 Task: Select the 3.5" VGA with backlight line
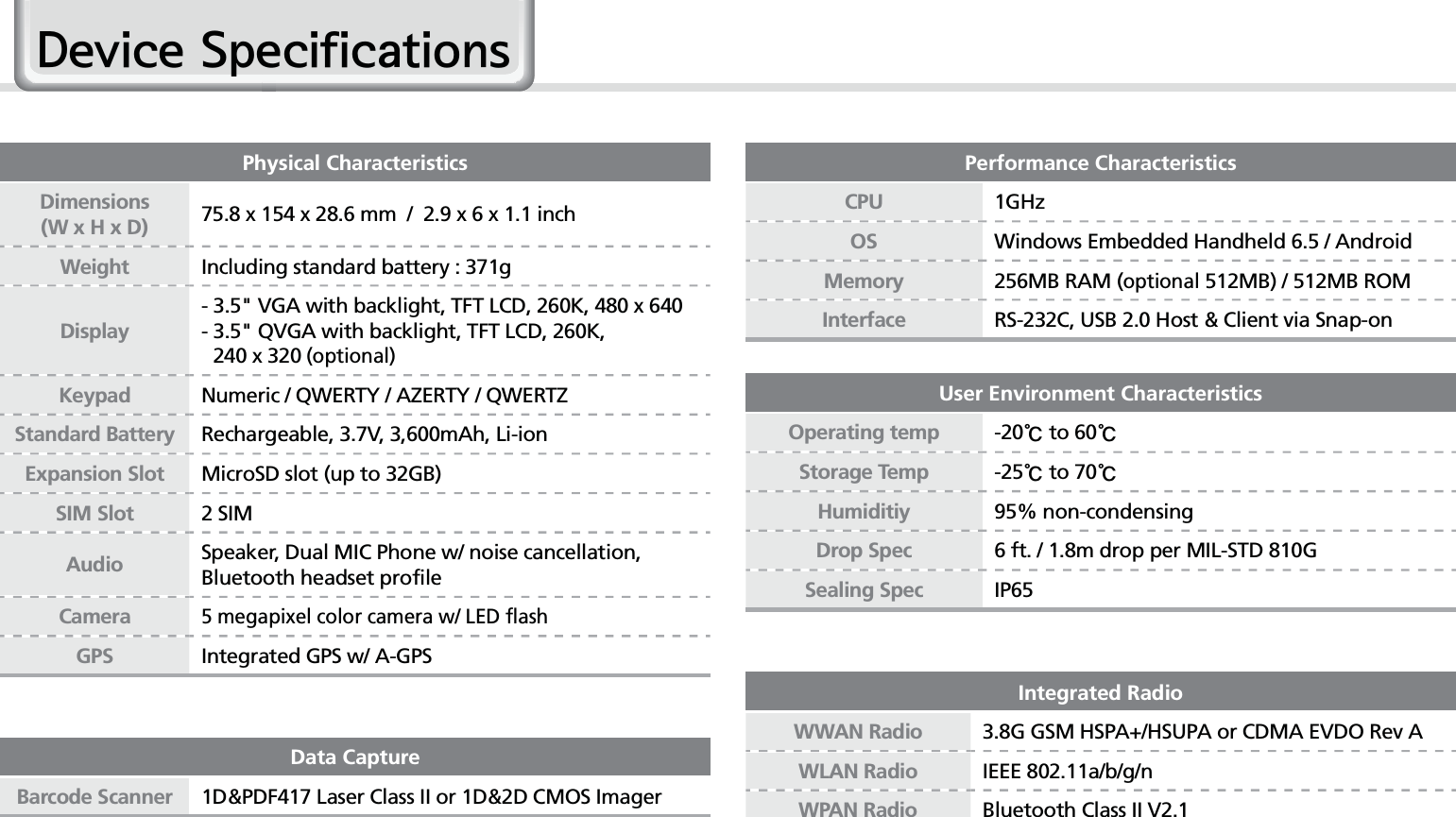pyautogui.click(x=442, y=307)
